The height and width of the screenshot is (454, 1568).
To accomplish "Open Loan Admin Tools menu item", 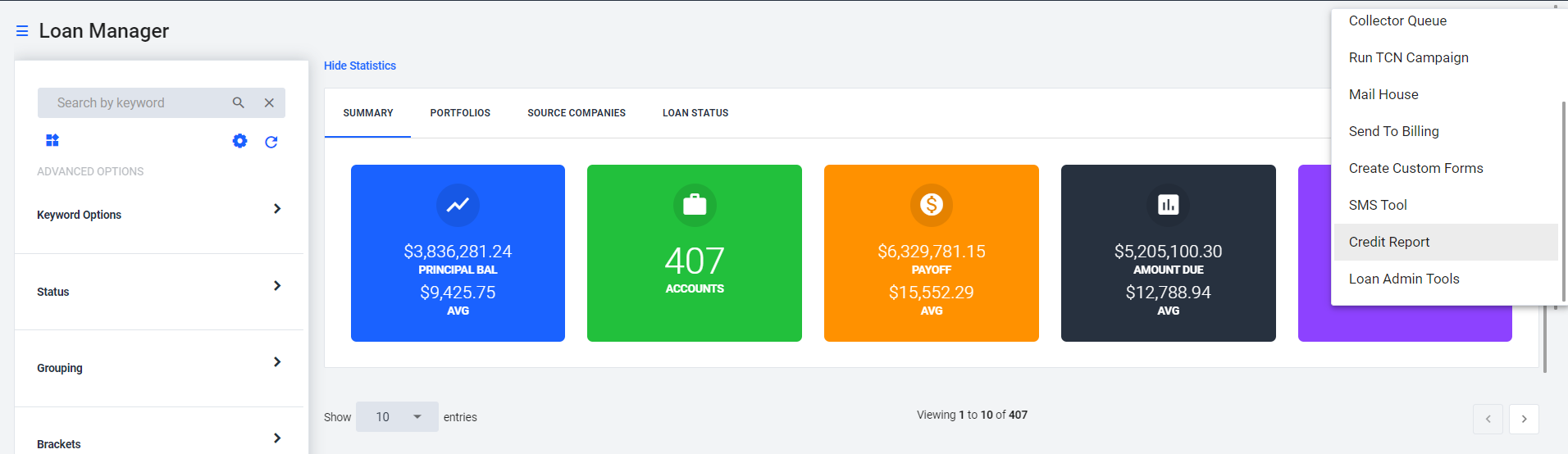I will tap(1446, 279).
